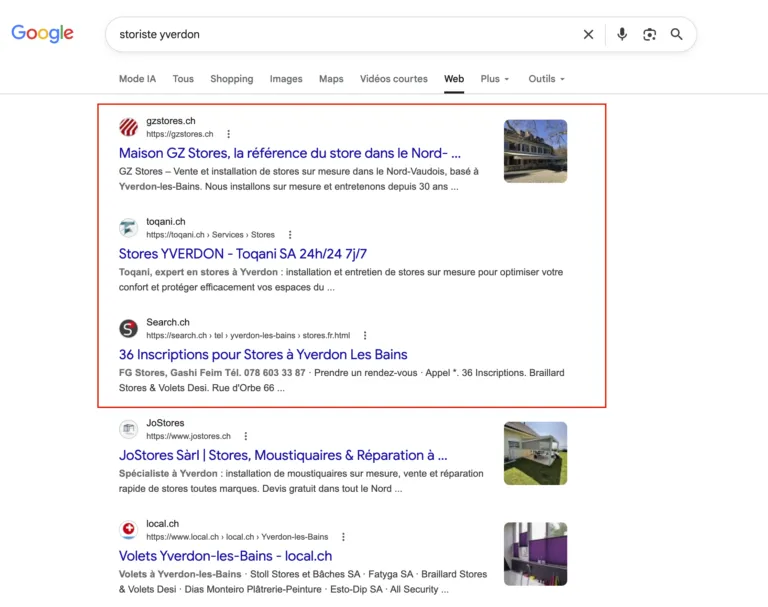Screen dimensions: 768x607
Task: Click the JoStores site name
Action: 166,423
